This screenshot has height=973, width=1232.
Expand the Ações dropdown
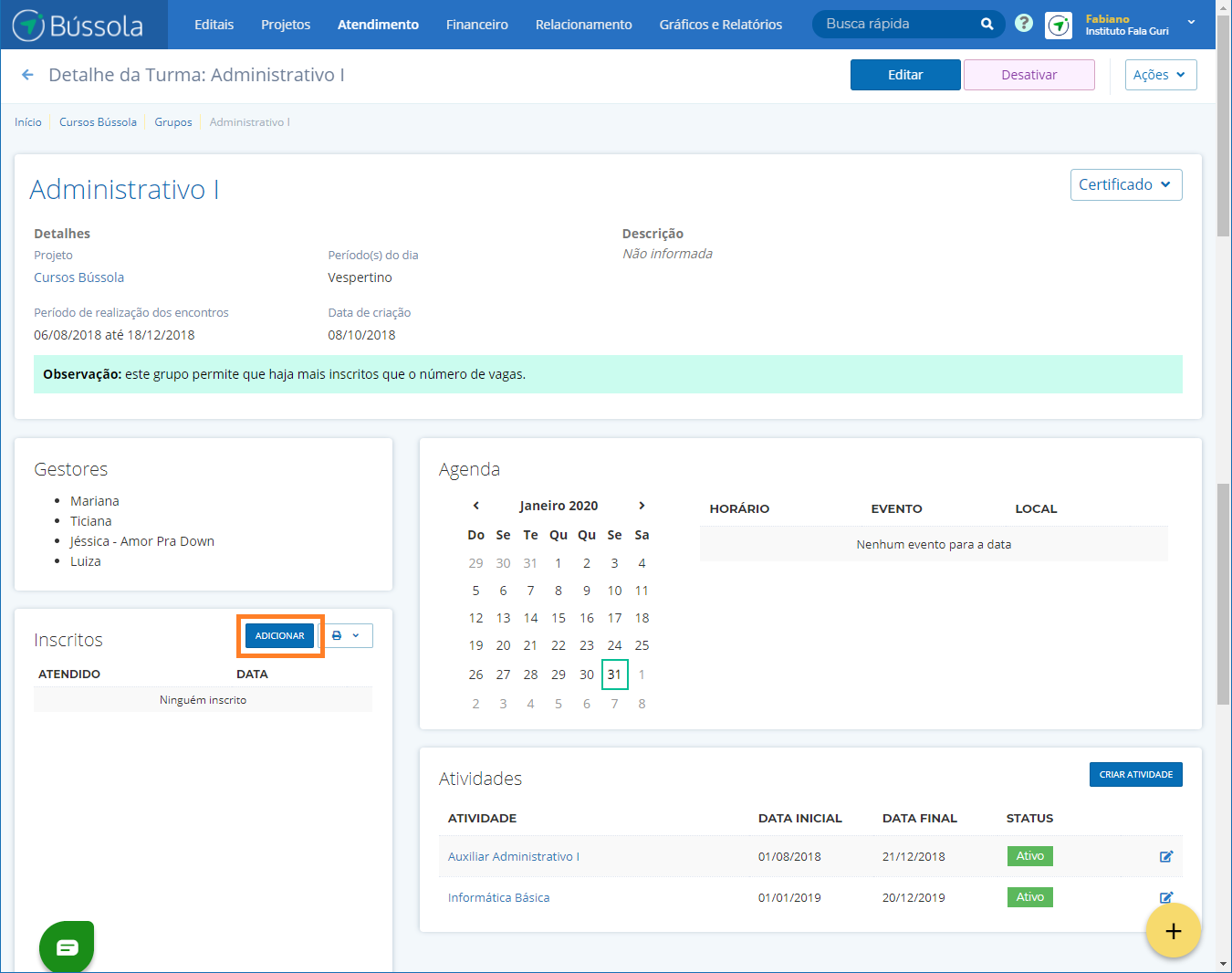point(1160,75)
